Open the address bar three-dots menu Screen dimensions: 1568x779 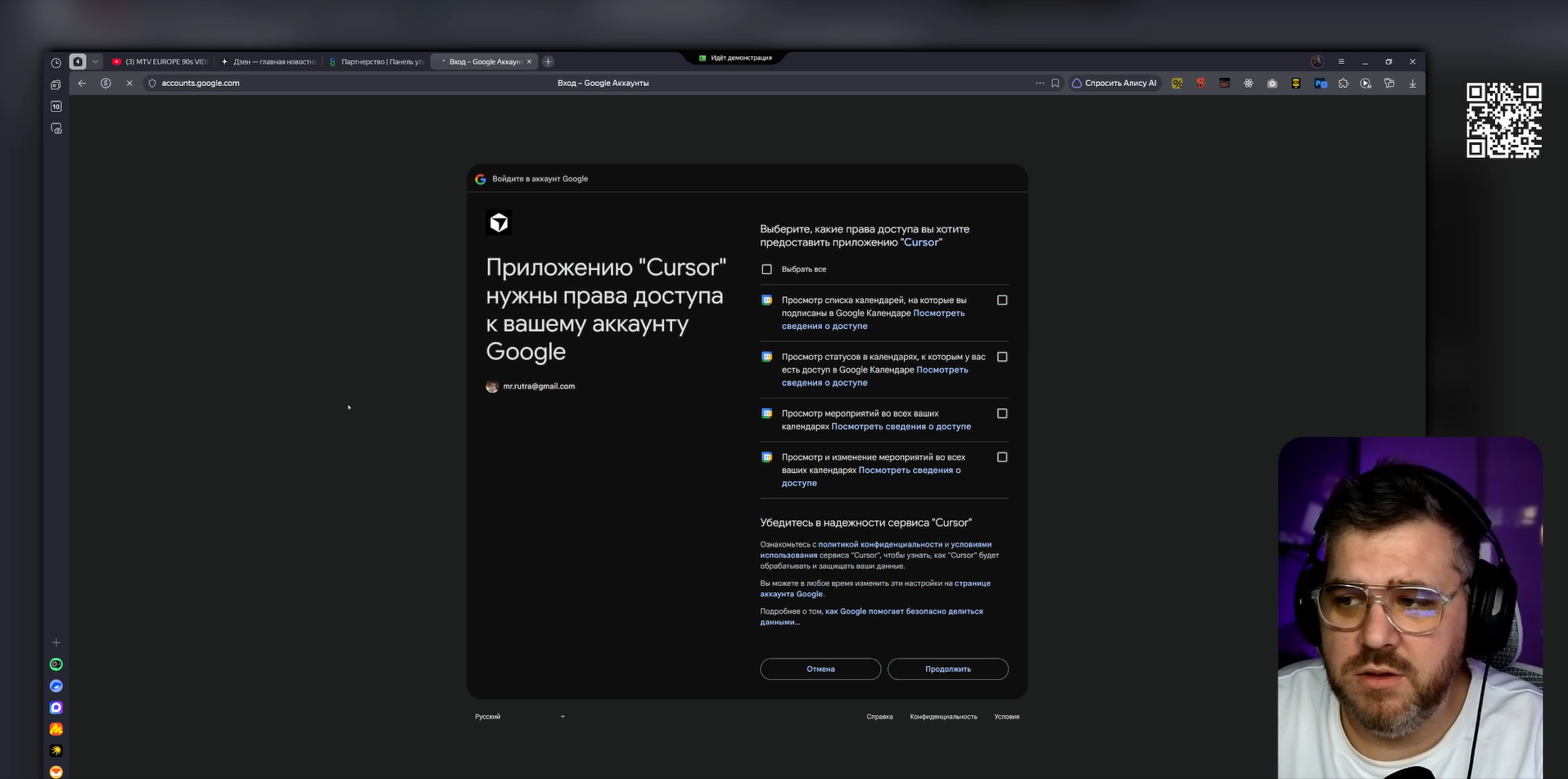coord(1040,83)
